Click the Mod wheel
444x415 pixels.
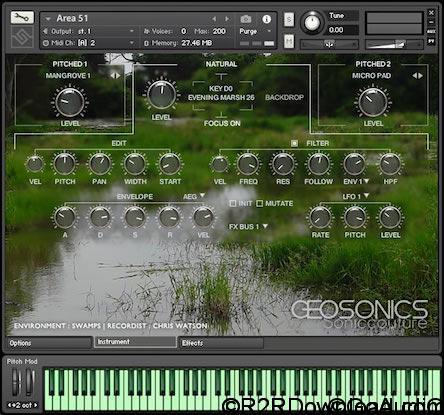pyautogui.click(x=30, y=382)
